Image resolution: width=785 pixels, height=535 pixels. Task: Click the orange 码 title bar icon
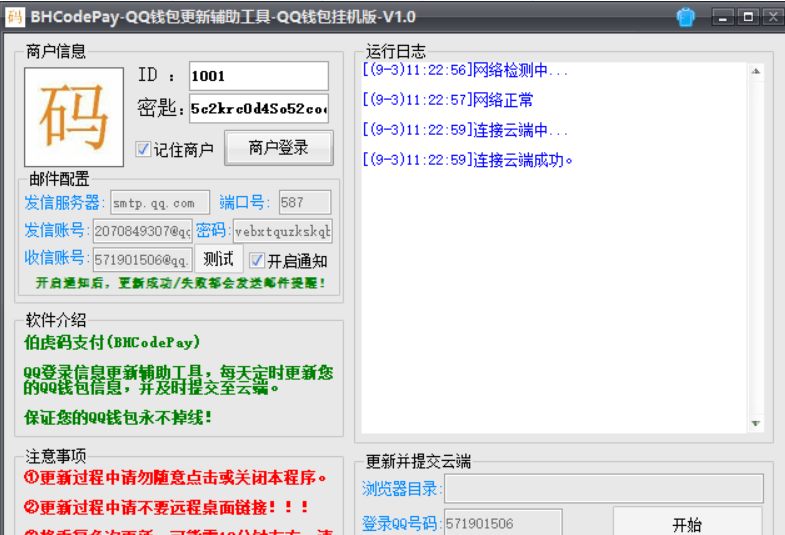click(x=15, y=17)
